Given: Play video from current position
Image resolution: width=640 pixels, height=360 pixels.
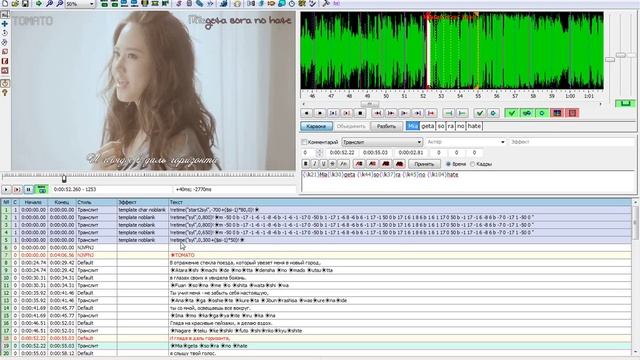Looking at the screenshot, I should [x=6, y=189].
